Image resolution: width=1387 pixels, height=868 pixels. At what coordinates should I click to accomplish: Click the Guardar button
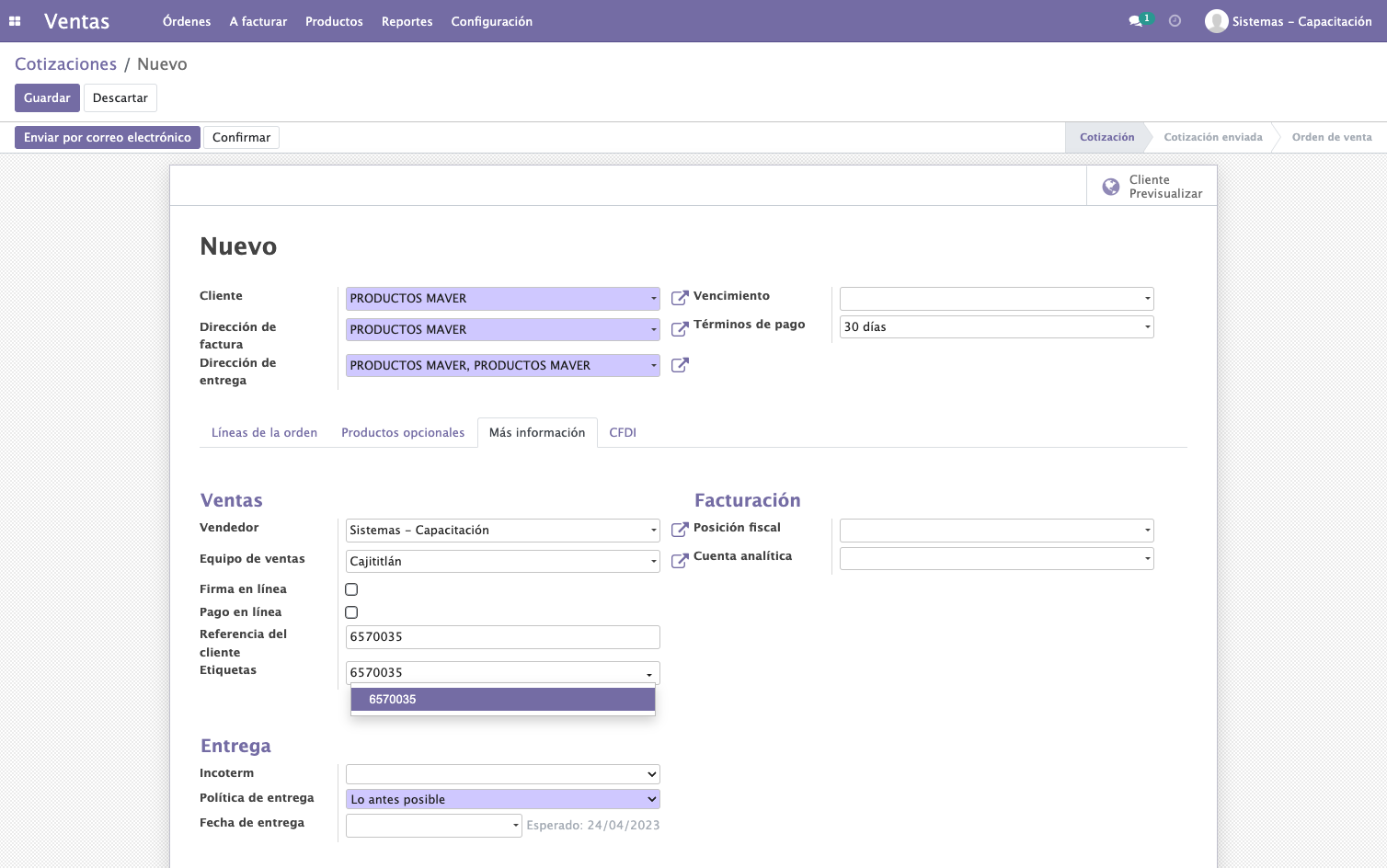click(47, 97)
